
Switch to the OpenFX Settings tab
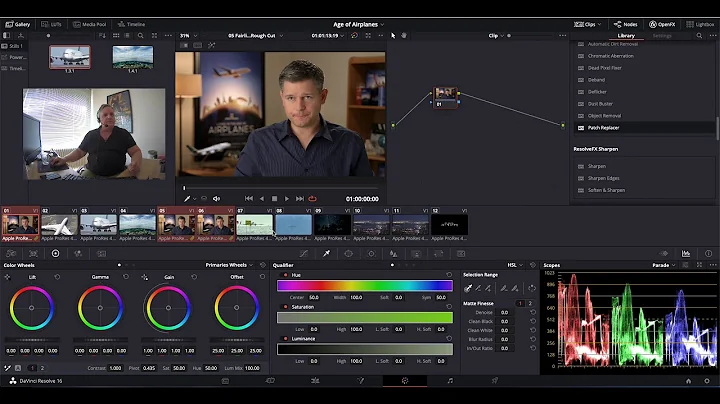(662, 35)
